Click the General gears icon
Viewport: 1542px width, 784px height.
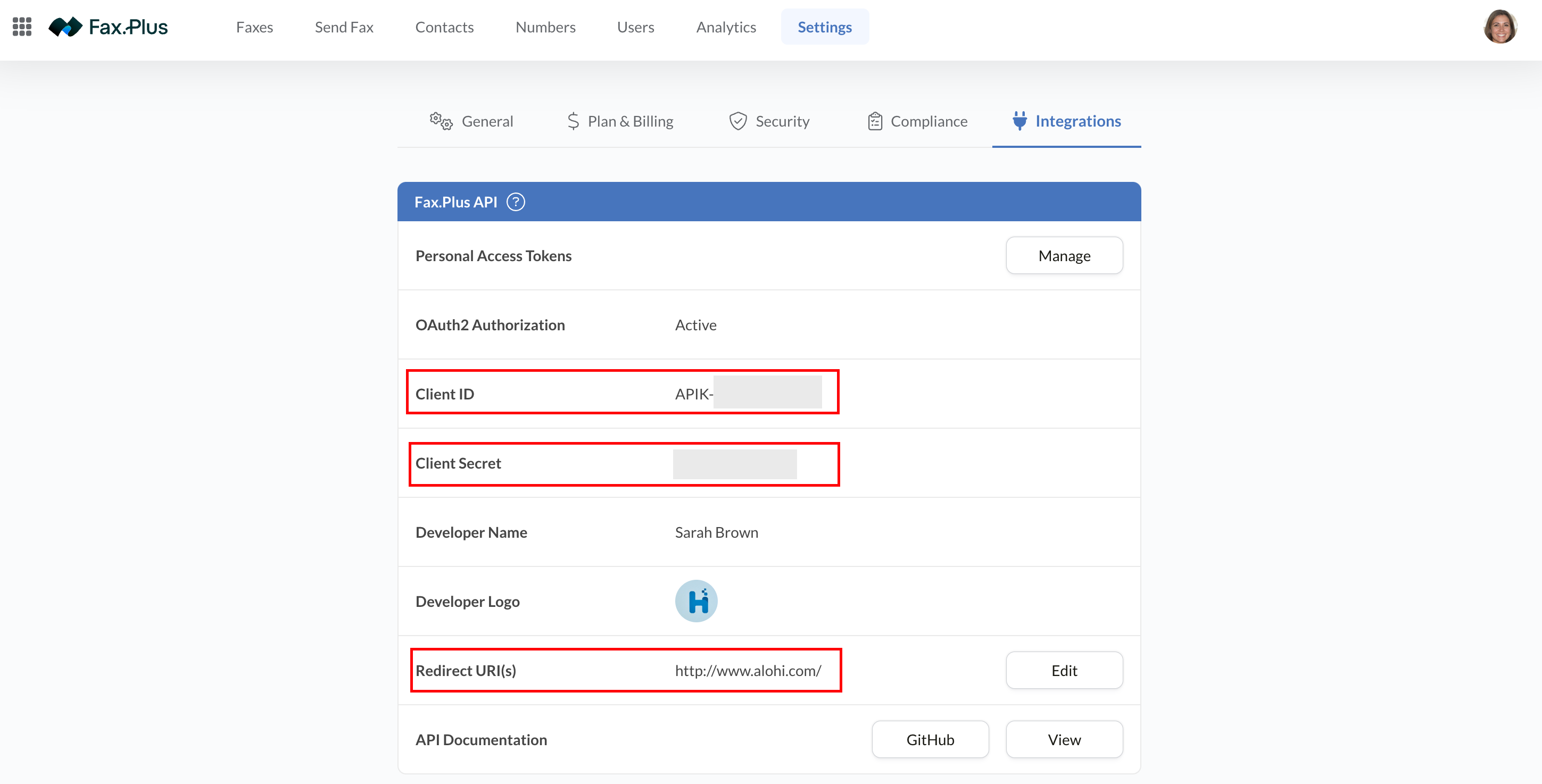coord(441,121)
